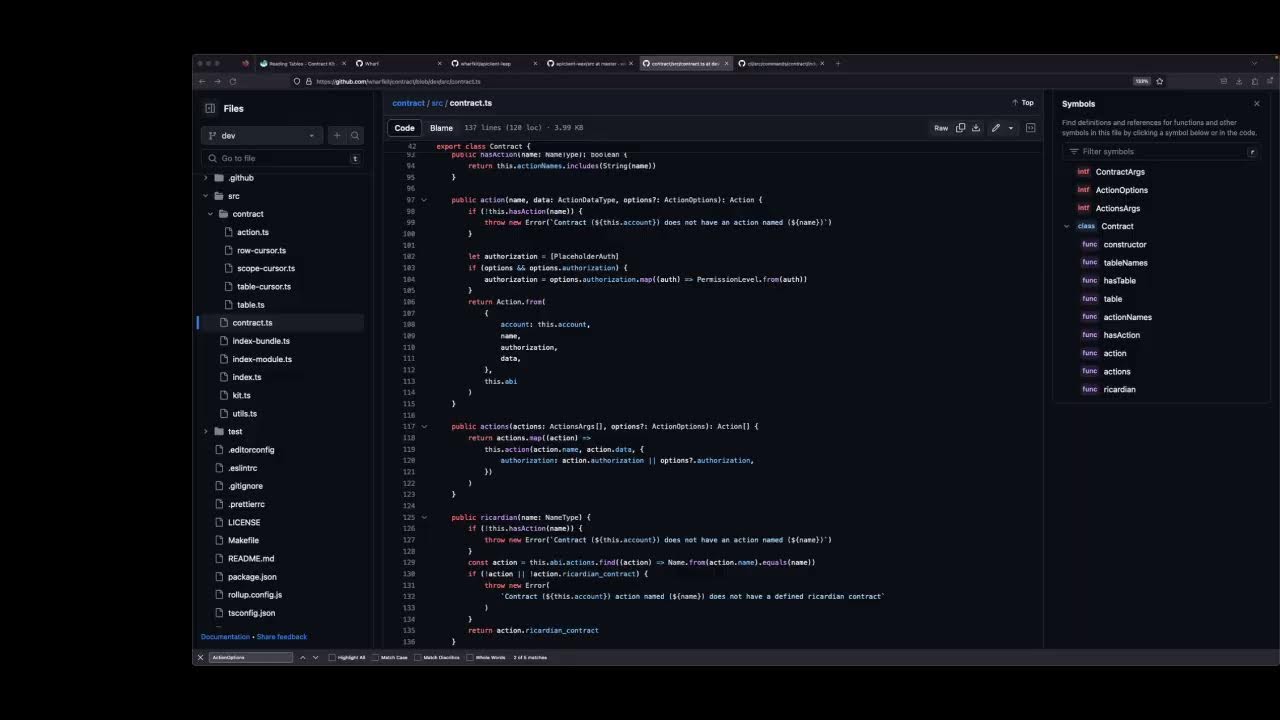The height and width of the screenshot is (720, 1280).
Task: Enable Highlight All checkbox
Action: 332,657
